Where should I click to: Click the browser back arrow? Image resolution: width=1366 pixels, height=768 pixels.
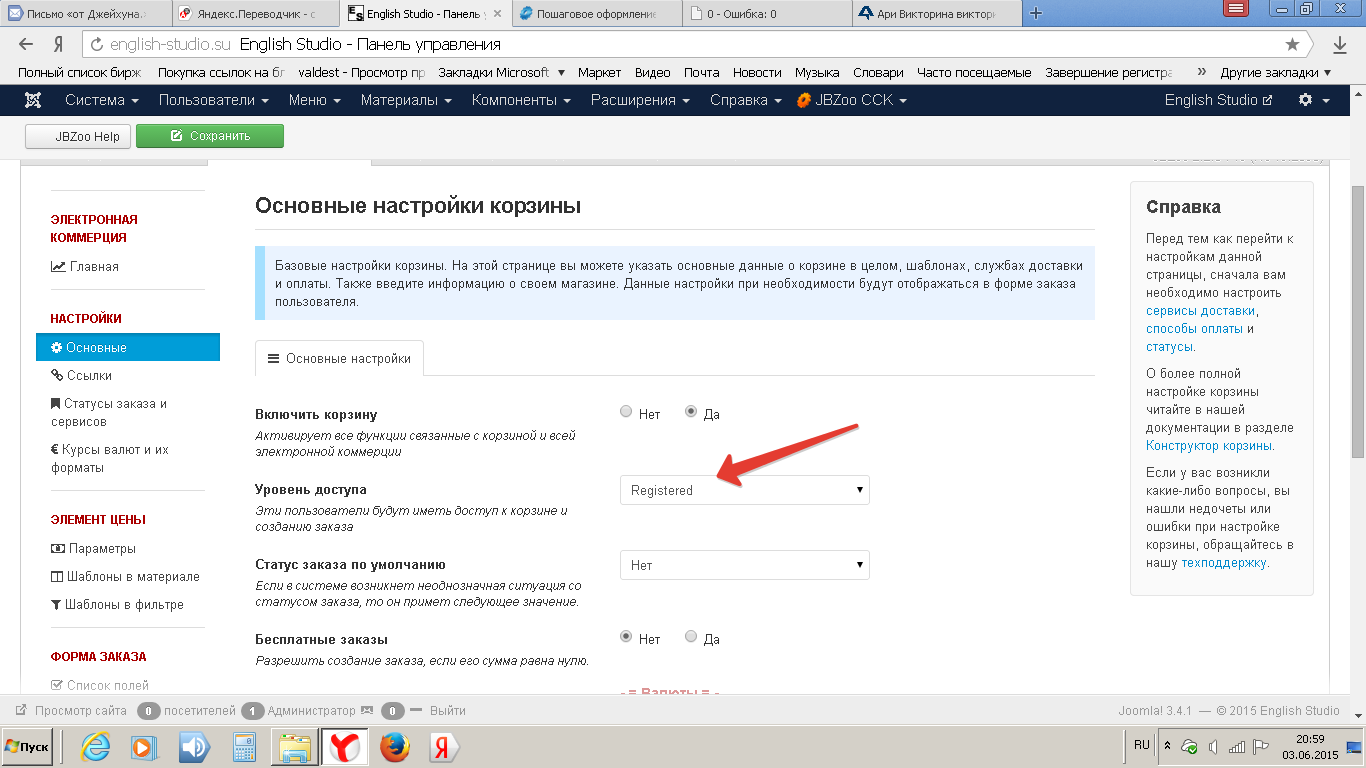[x=26, y=44]
